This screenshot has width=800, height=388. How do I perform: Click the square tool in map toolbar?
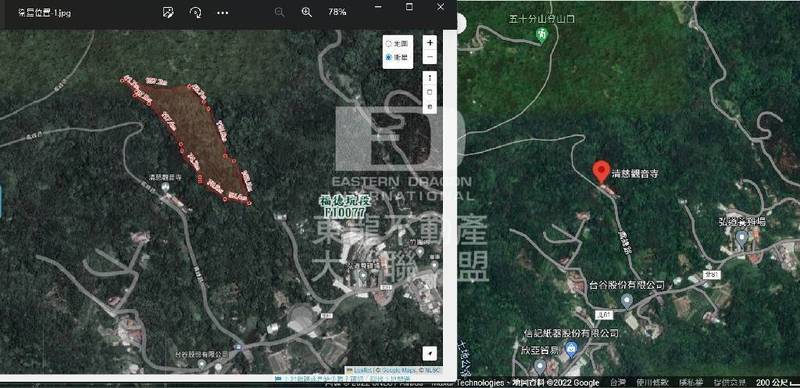[x=430, y=92]
